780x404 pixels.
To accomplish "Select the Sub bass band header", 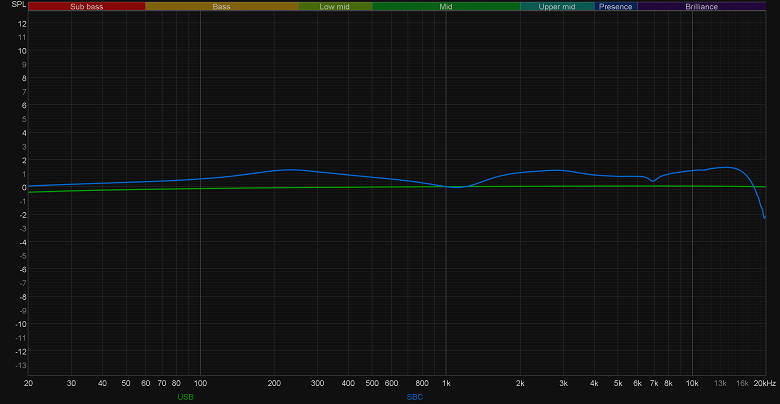I will pyautogui.click(x=87, y=6).
